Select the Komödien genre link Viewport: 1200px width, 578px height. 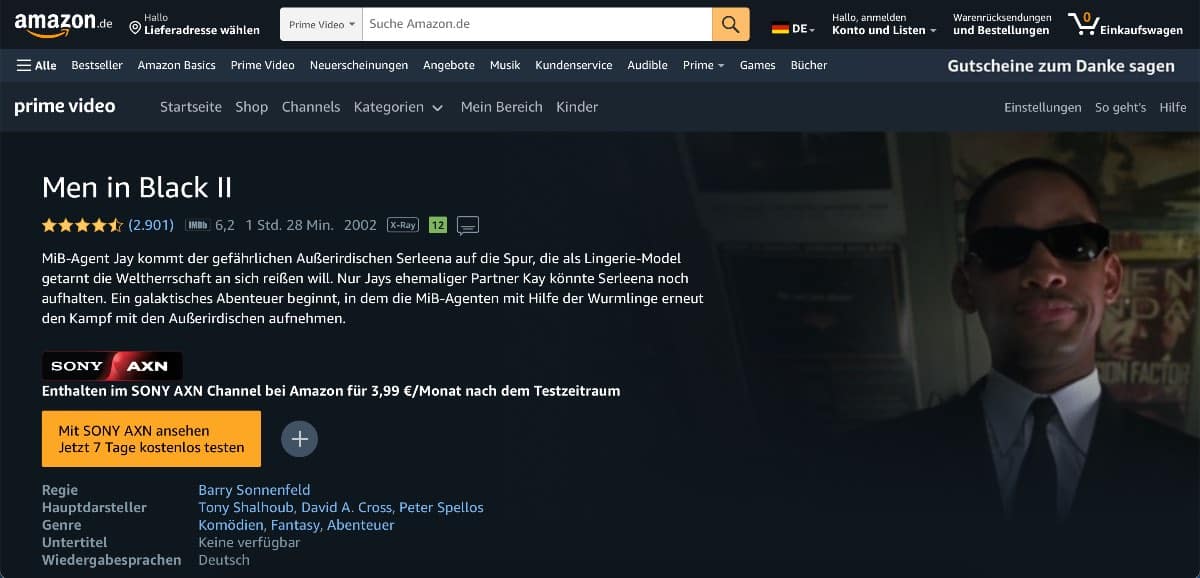click(232, 525)
